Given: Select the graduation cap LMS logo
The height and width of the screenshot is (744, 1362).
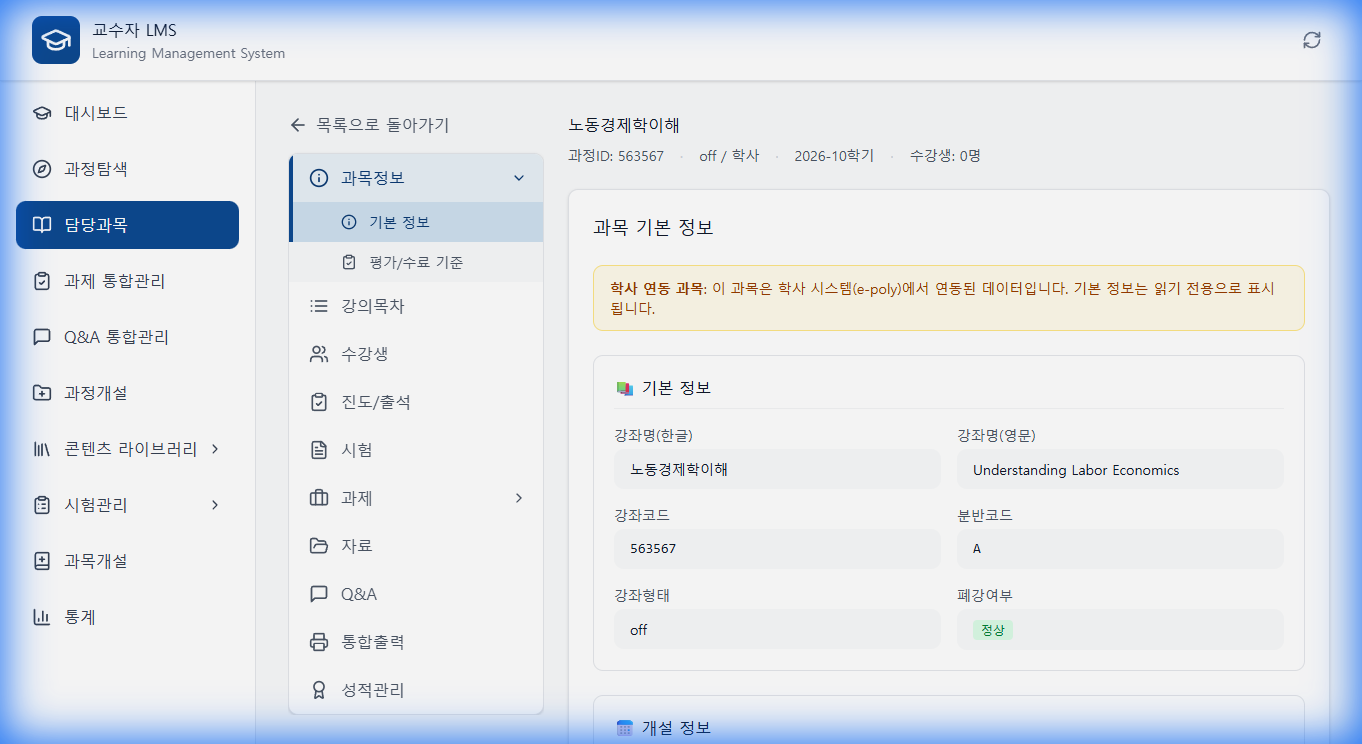Looking at the screenshot, I should pos(55,40).
